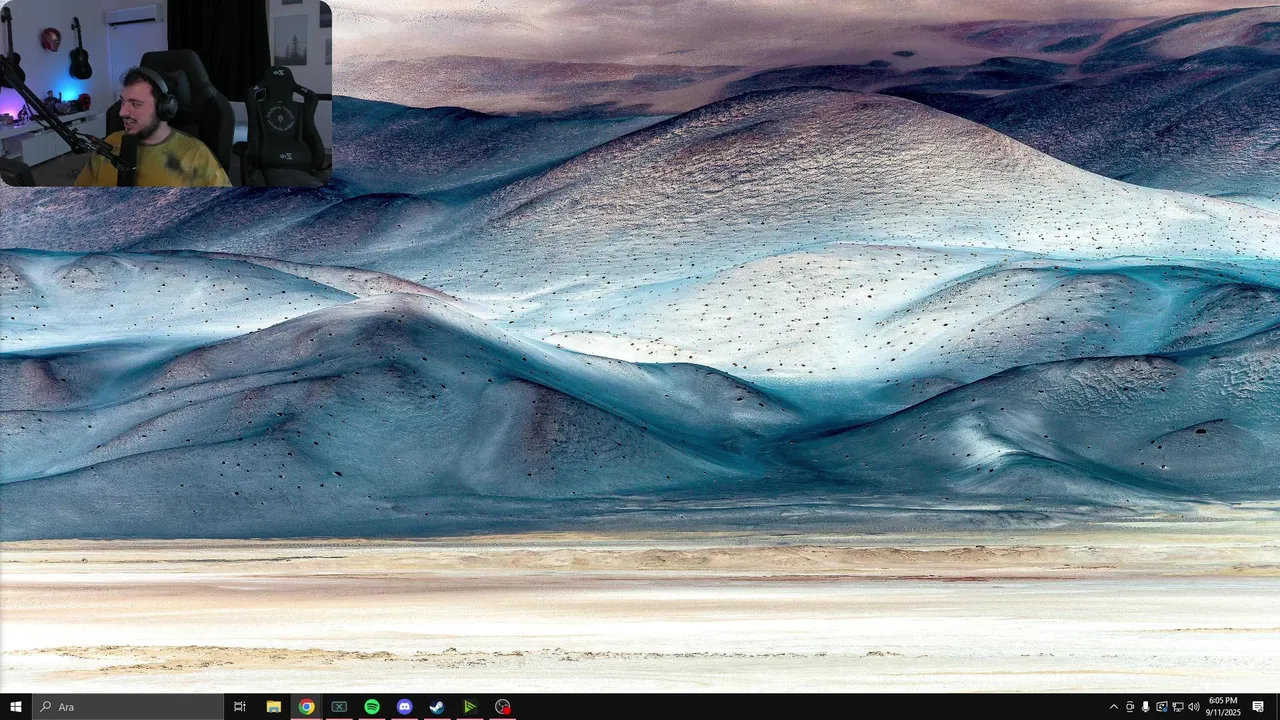This screenshot has height=720, width=1280.
Task: Switch to Google Chrome on the taskbar
Action: tap(306, 707)
